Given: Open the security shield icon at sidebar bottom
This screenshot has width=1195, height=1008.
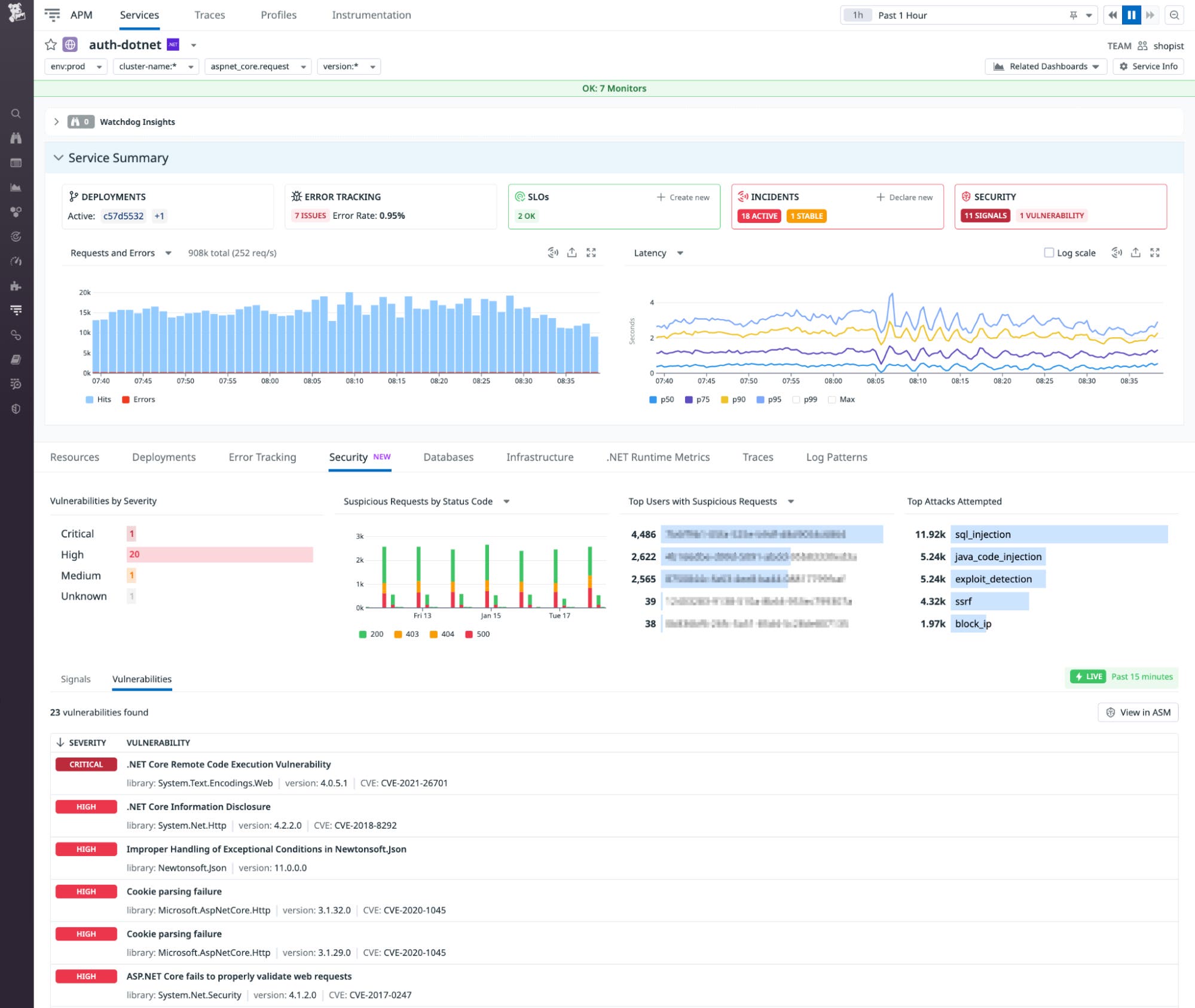Looking at the screenshot, I should [x=16, y=409].
